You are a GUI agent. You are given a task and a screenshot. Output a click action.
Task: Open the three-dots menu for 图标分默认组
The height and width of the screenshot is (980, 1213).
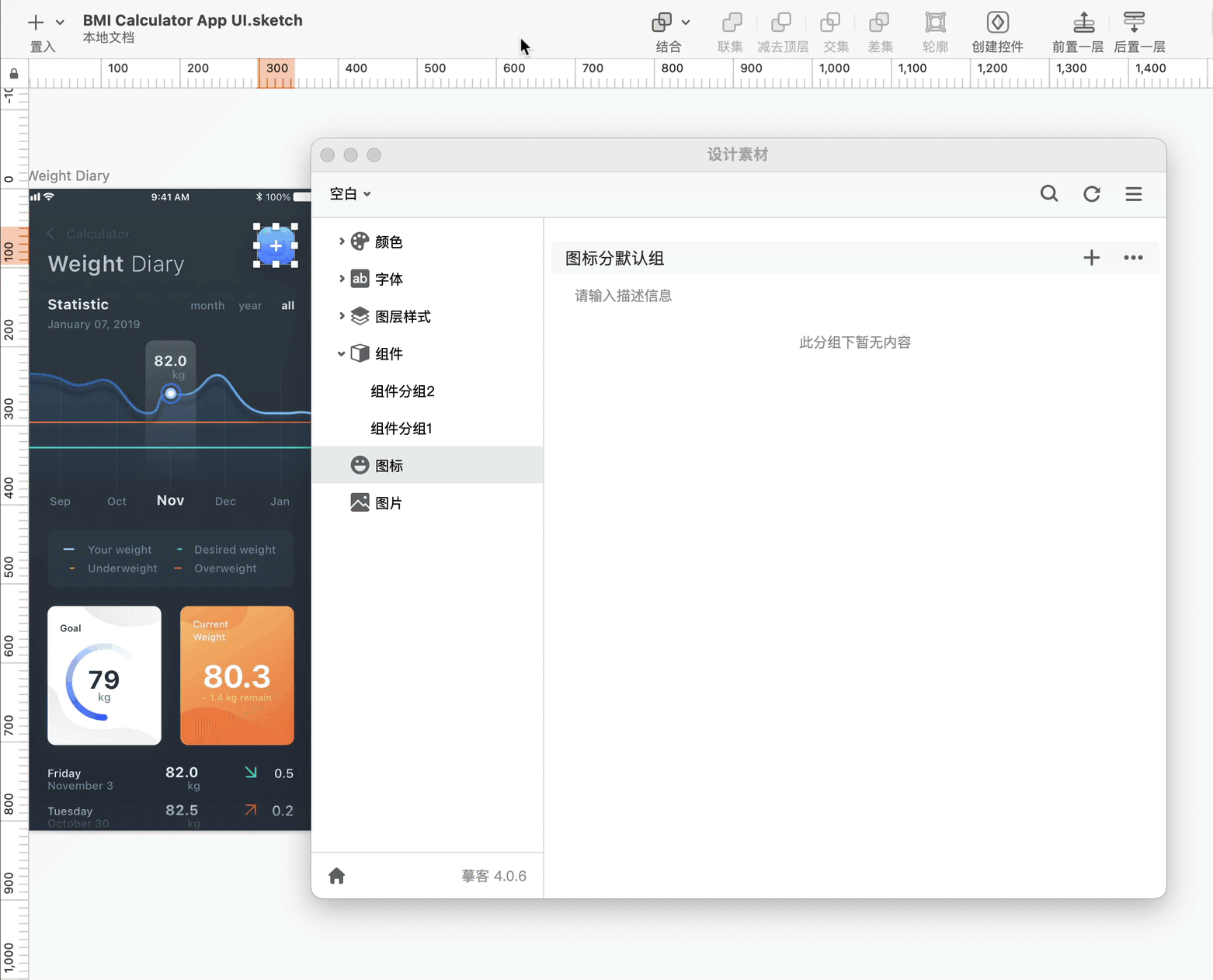click(x=1133, y=258)
